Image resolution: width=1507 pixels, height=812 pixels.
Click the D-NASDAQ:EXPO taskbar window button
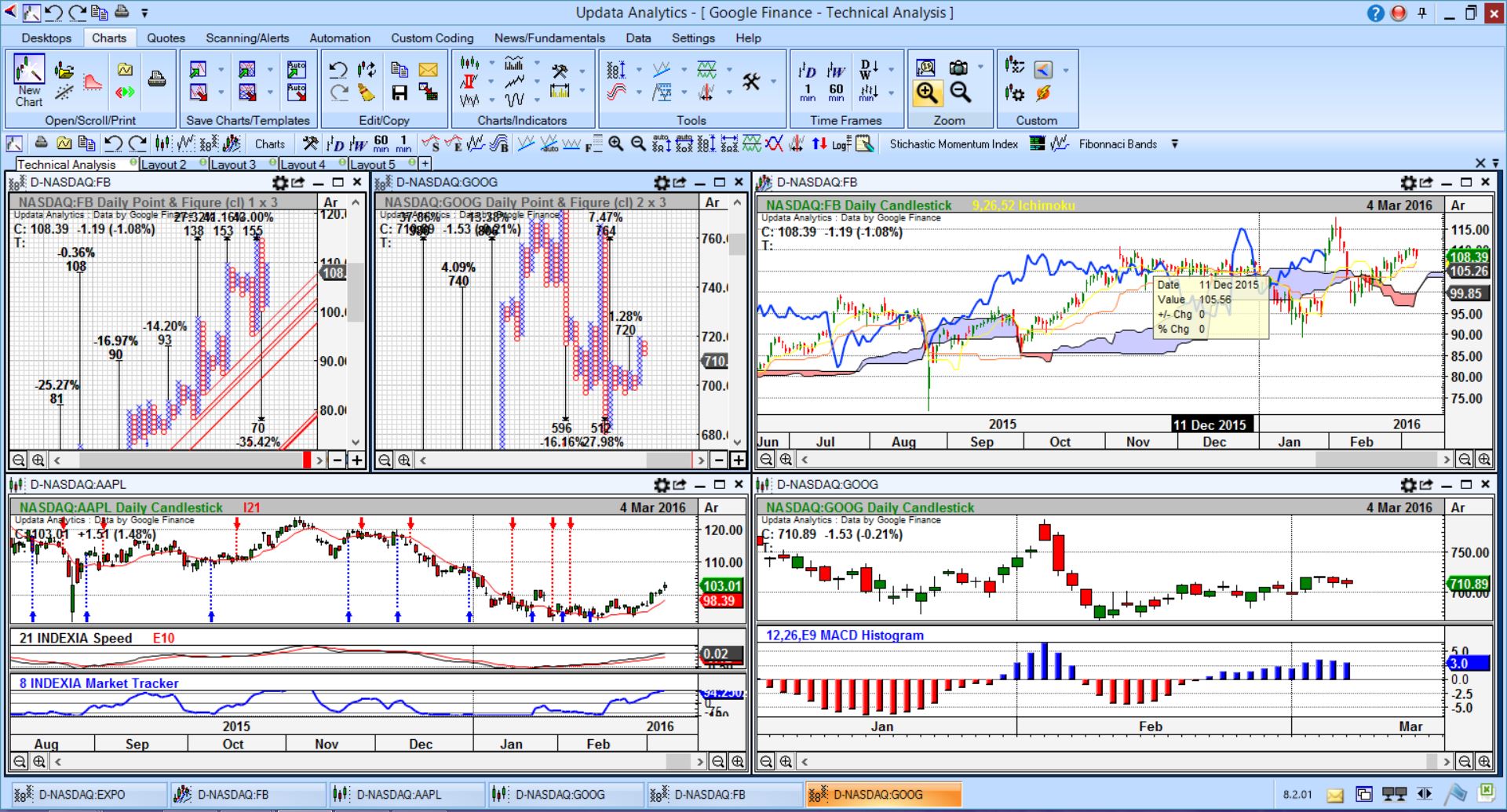pos(82,795)
